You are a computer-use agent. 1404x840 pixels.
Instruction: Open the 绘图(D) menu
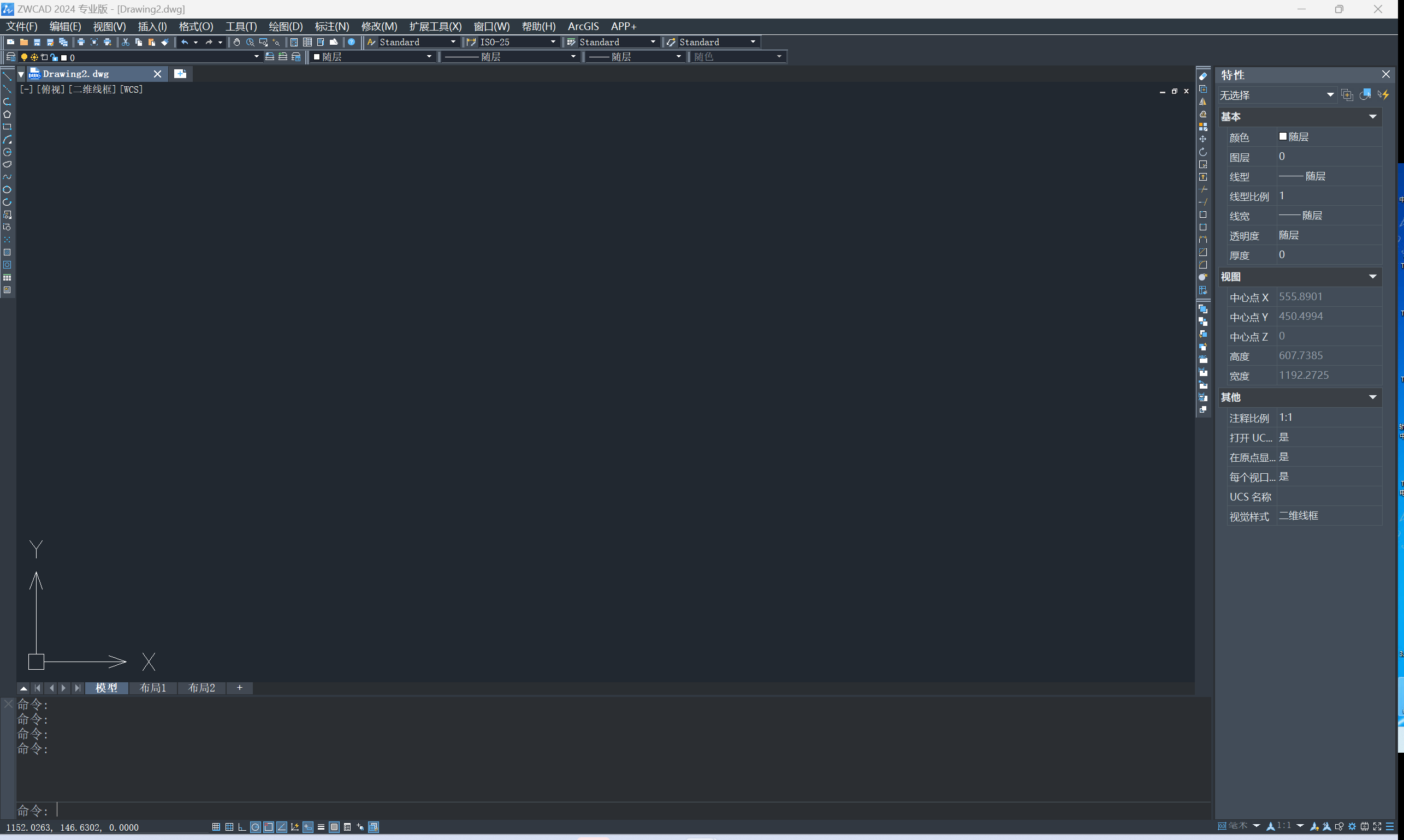coord(286,26)
